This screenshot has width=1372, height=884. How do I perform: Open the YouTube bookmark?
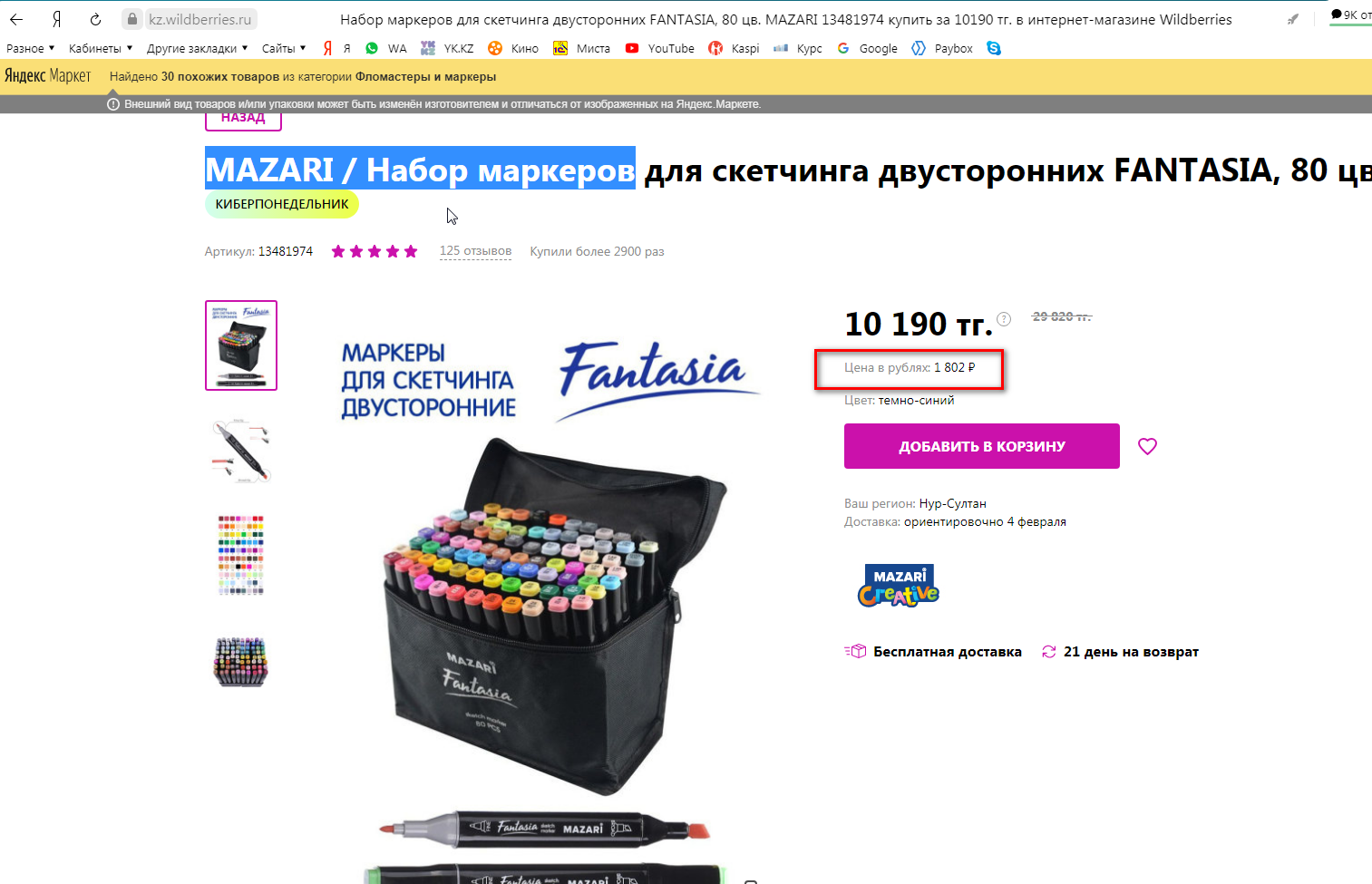[x=660, y=48]
